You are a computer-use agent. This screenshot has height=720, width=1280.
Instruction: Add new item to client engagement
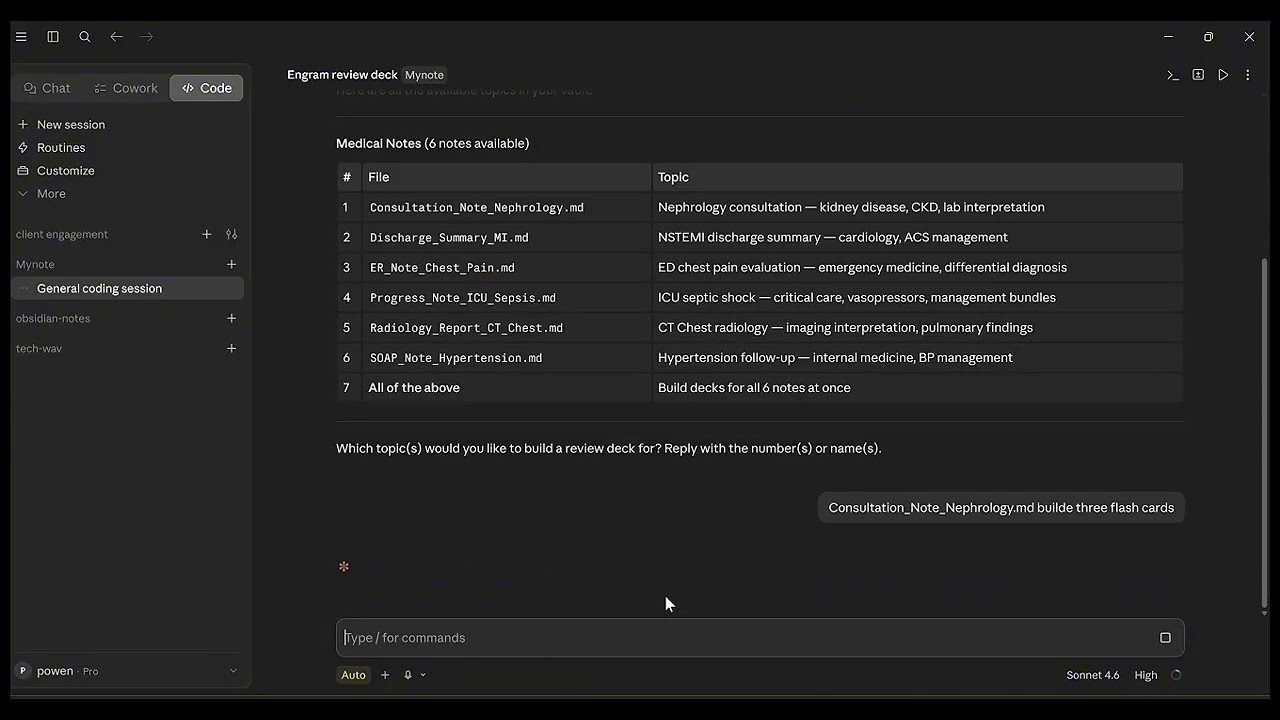click(207, 234)
